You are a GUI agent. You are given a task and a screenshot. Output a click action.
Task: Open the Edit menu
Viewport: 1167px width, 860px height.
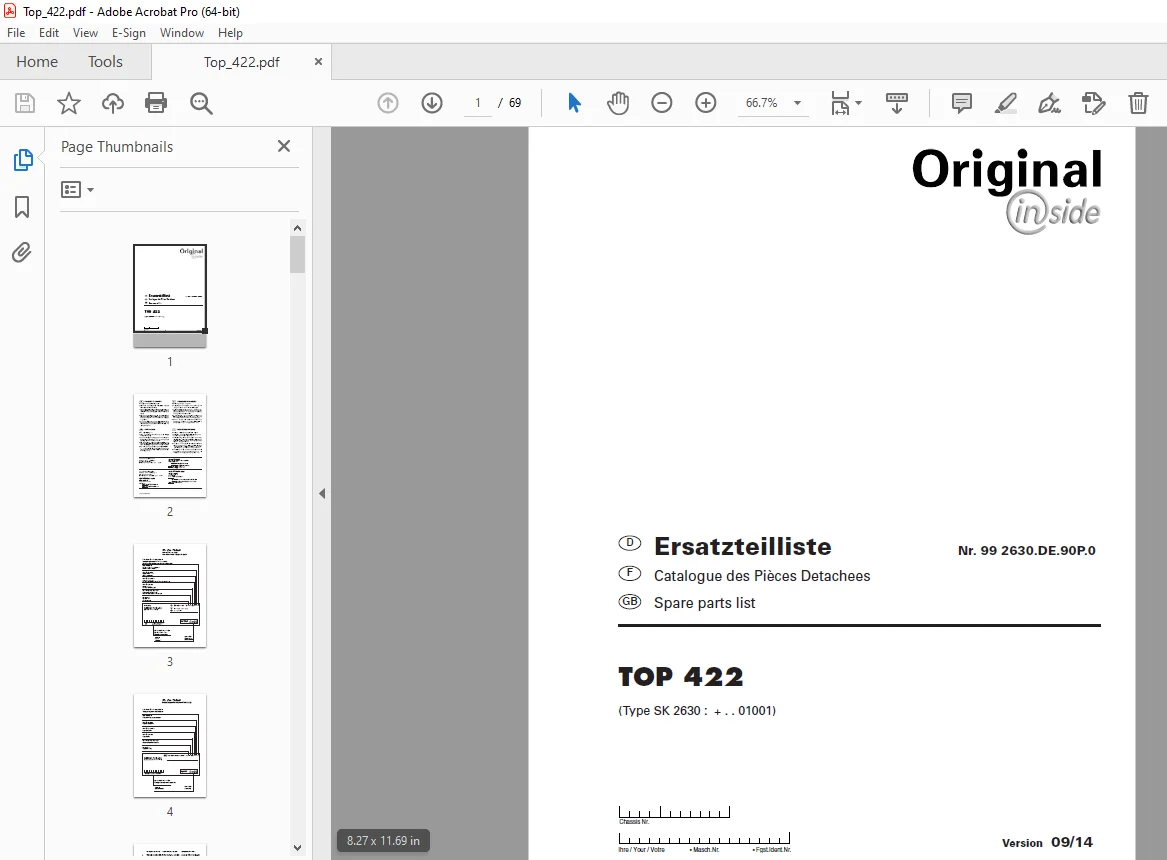coord(48,33)
